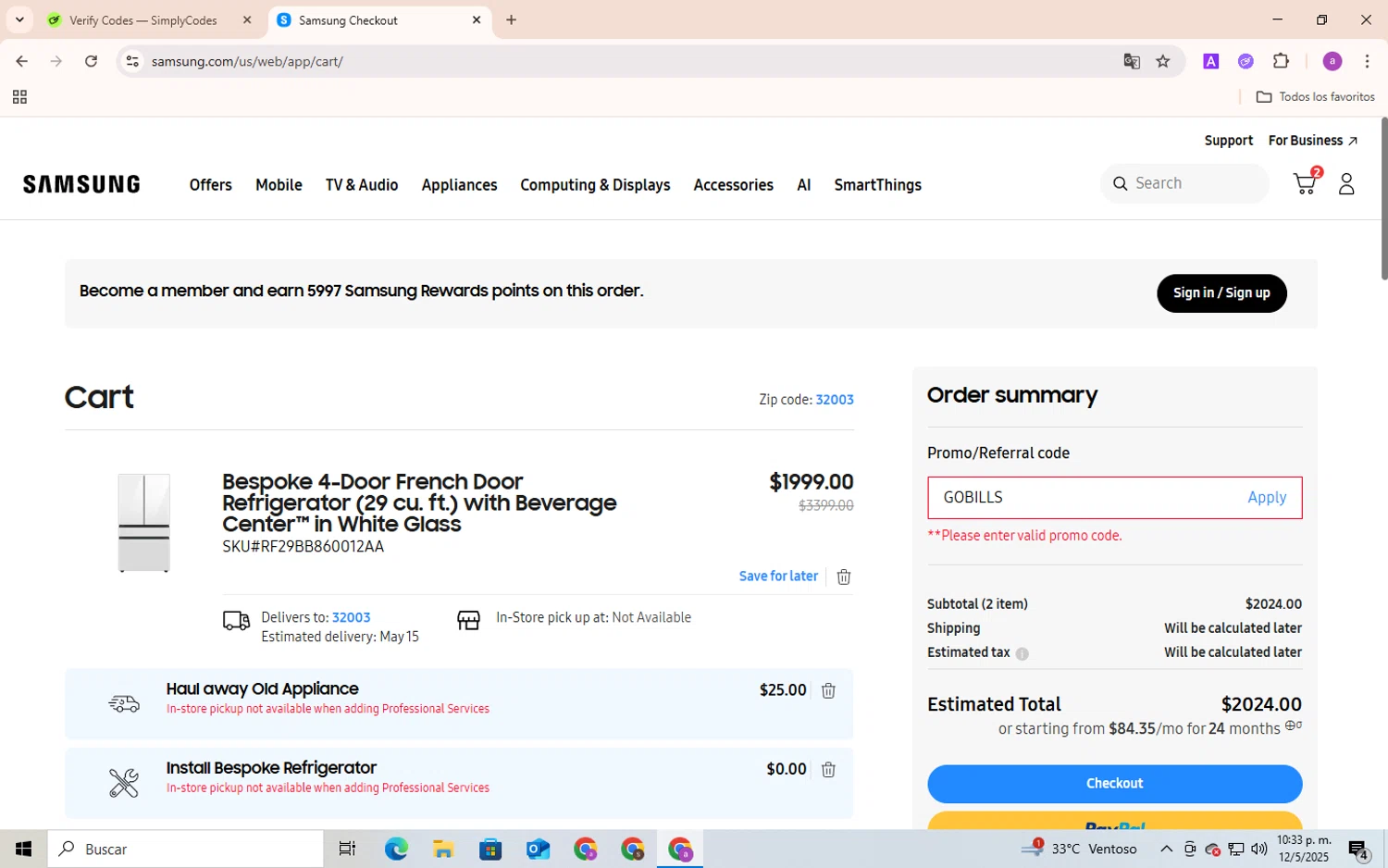Open the apps grid icon in bookmarks bar
Viewport: 1388px width, 868px height.
coord(19,97)
